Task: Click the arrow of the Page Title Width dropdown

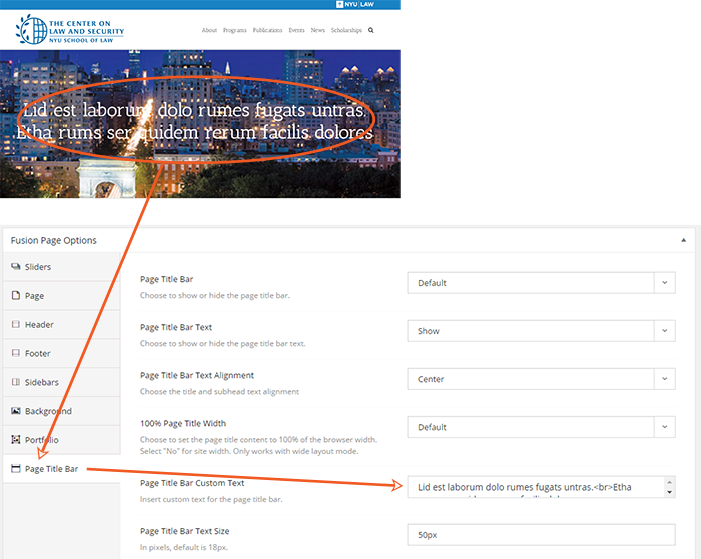Action: [x=665, y=427]
